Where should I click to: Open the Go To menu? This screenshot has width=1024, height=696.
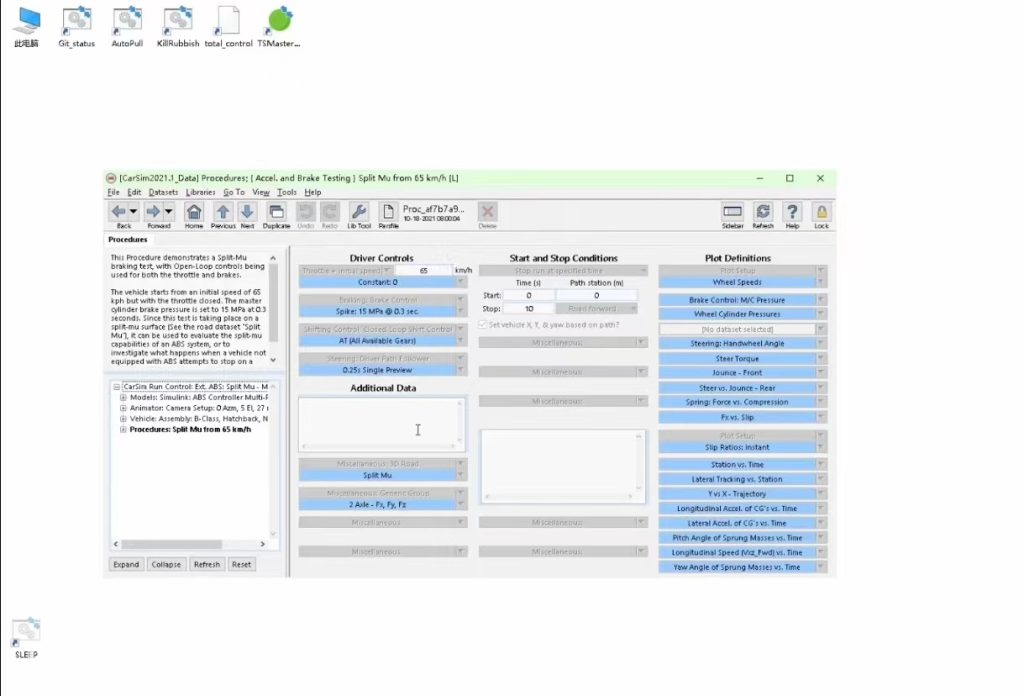pyautogui.click(x=237, y=191)
